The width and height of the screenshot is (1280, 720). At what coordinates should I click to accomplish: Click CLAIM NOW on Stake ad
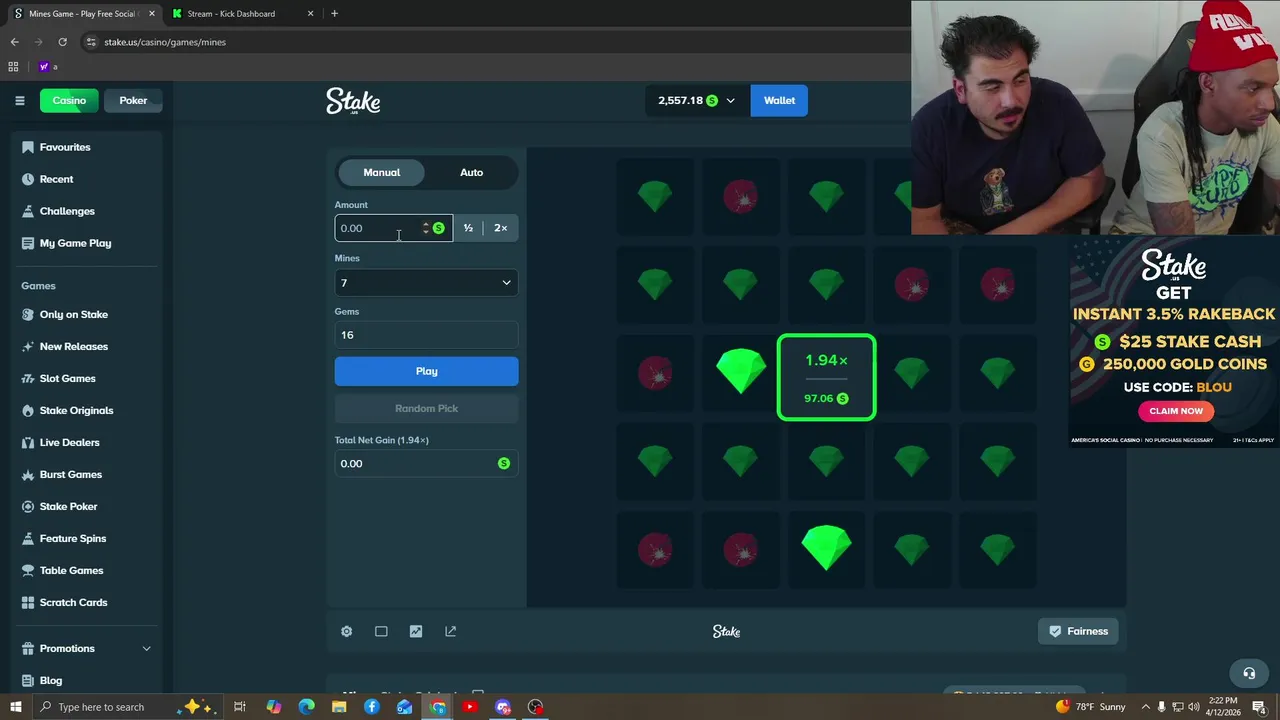click(1176, 411)
